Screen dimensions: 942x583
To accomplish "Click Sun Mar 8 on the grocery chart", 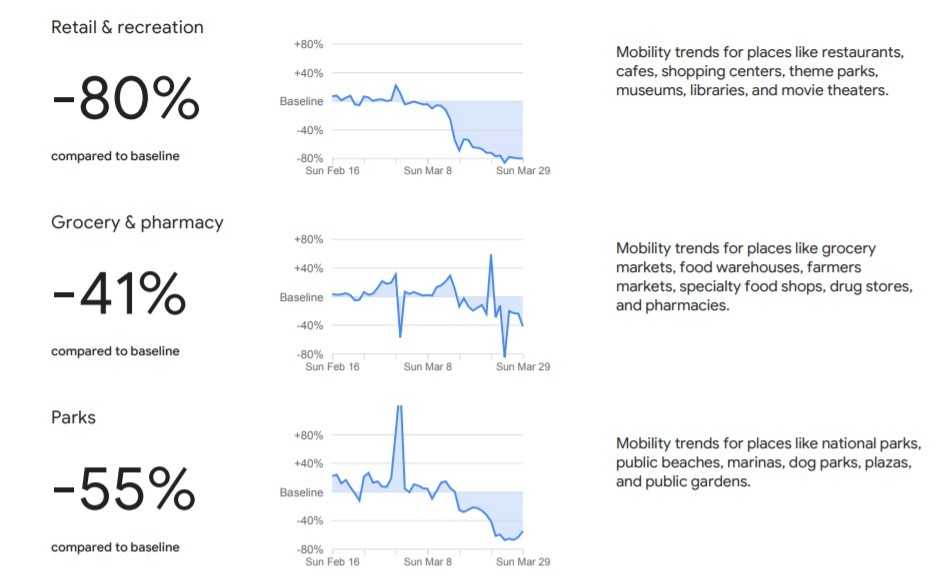I will pyautogui.click(x=427, y=367).
